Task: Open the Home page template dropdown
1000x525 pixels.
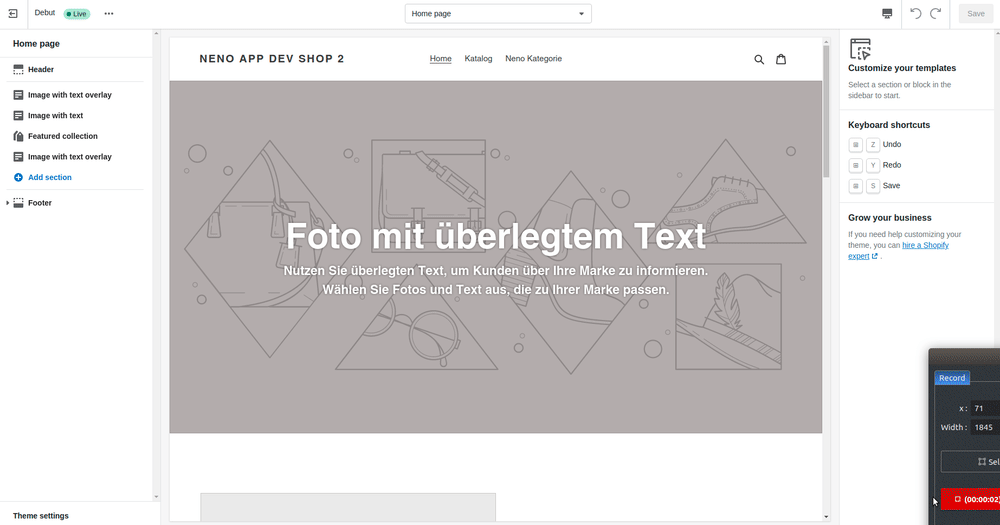Action: 498,13
